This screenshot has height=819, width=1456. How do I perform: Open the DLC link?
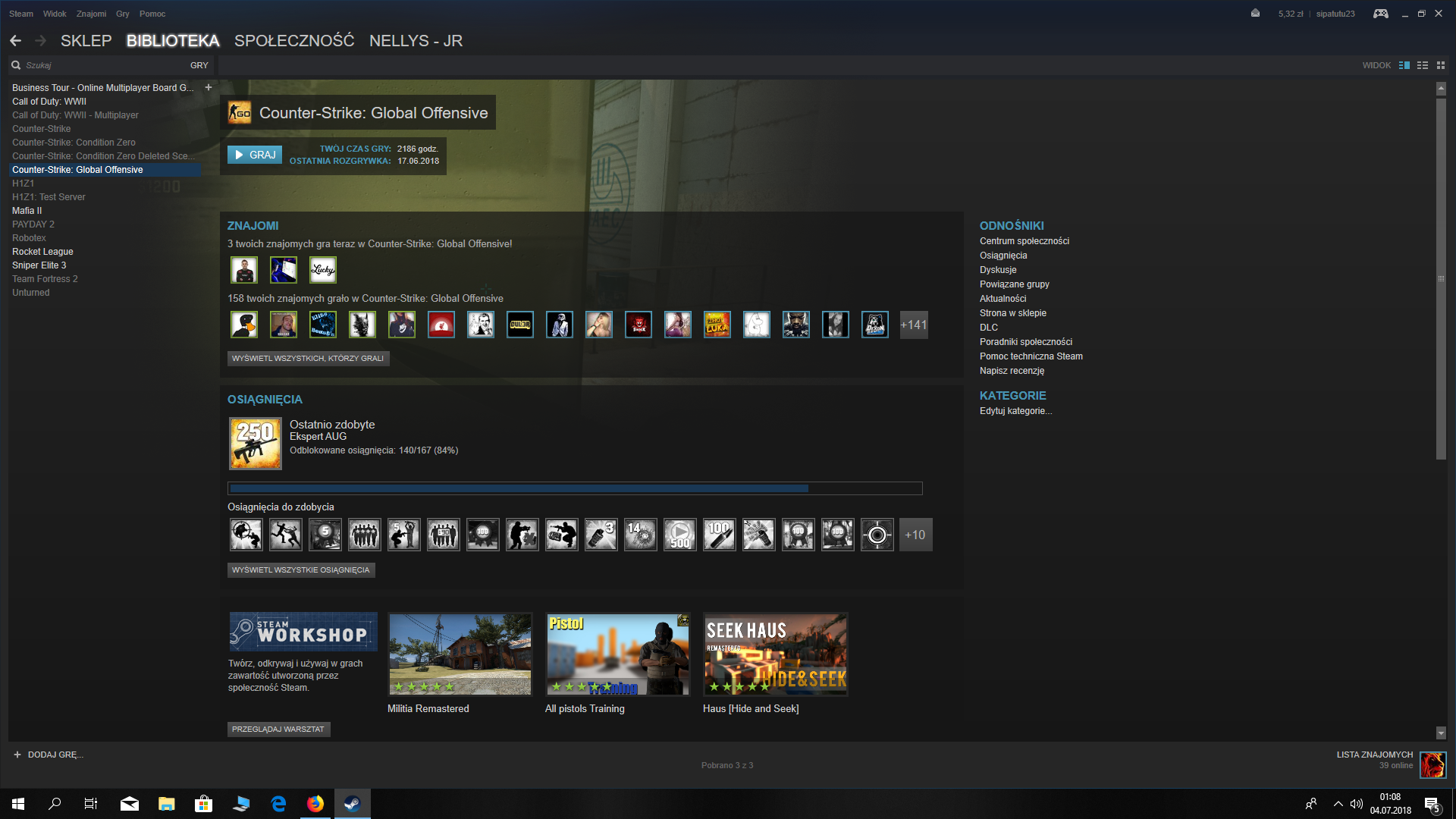click(989, 328)
